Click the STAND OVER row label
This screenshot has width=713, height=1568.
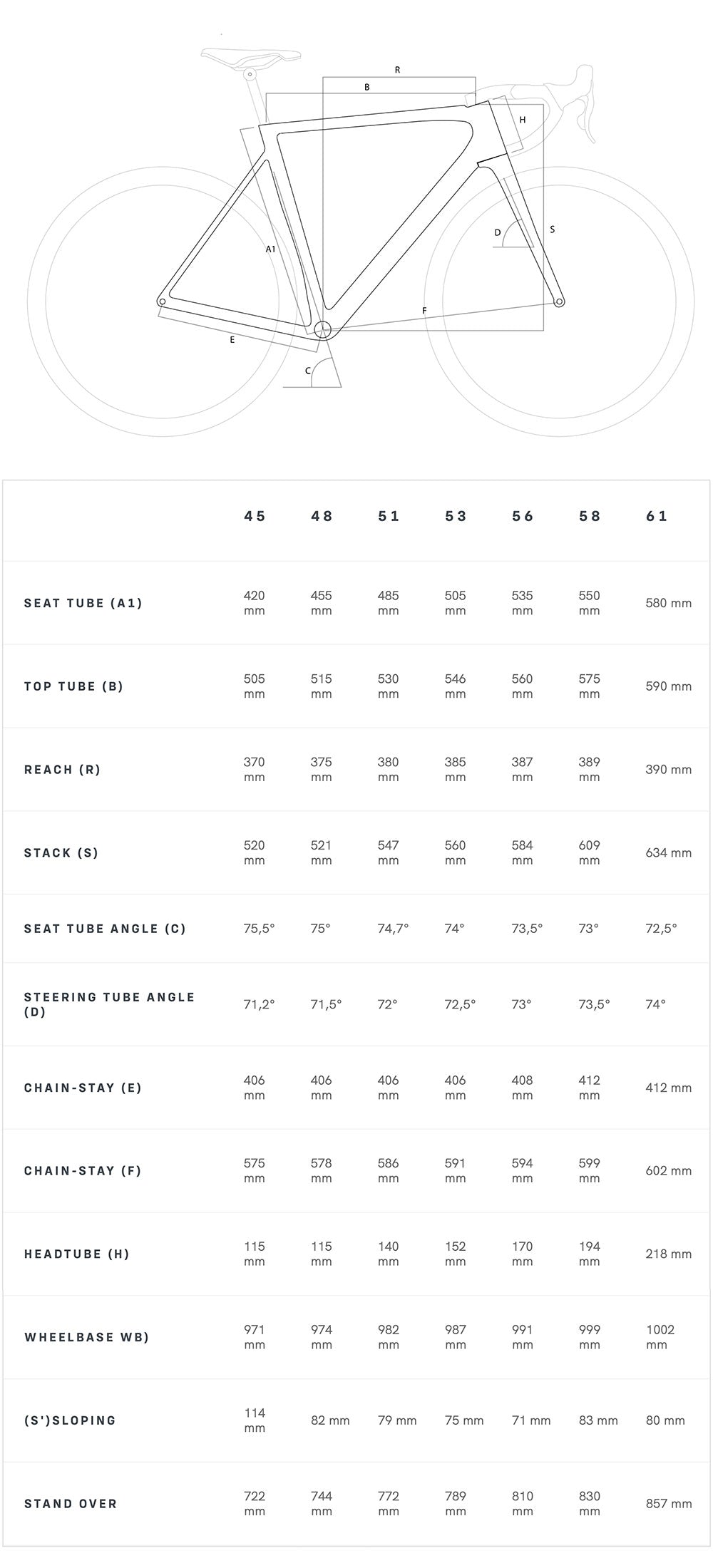tap(71, 1504)
